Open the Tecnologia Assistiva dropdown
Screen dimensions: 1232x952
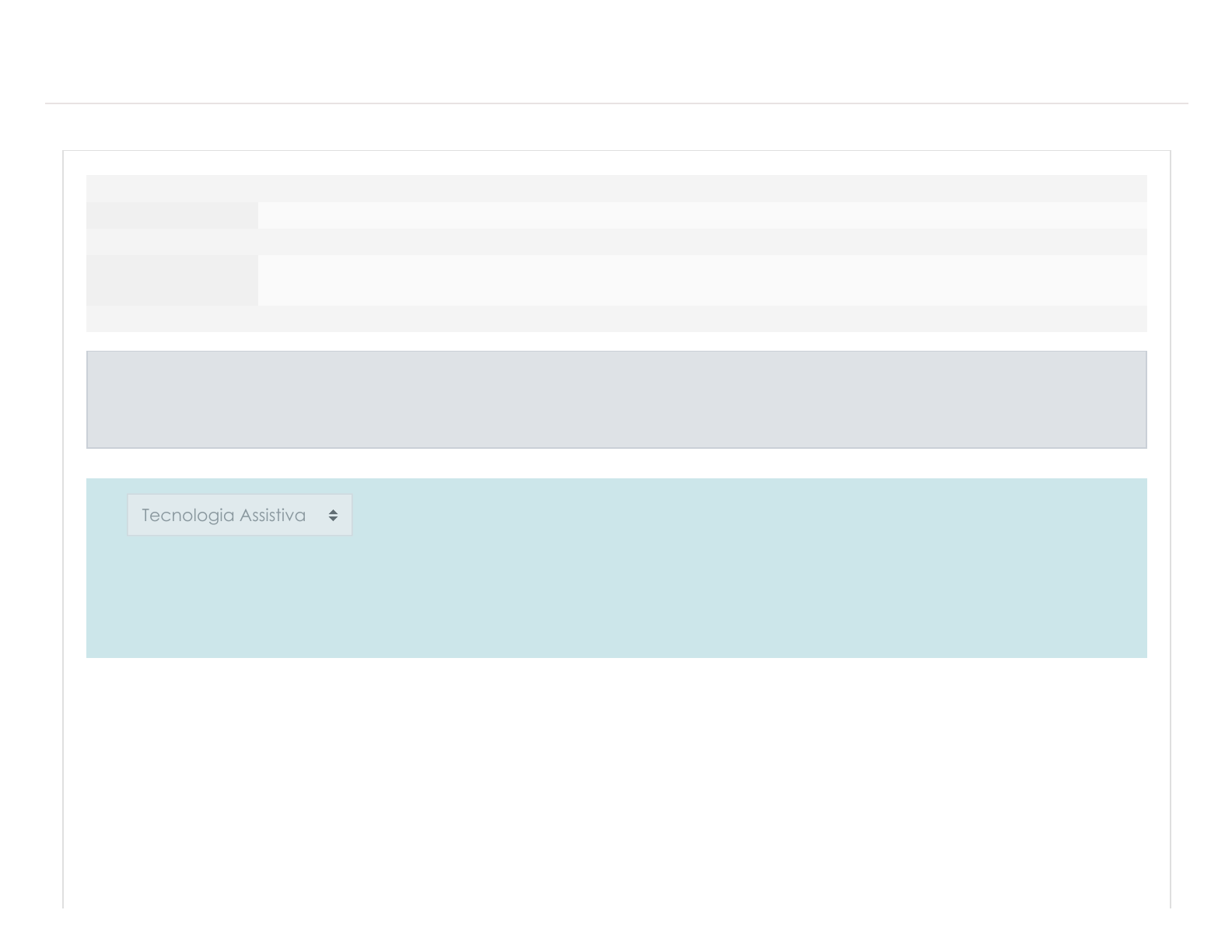coord(240,515)
